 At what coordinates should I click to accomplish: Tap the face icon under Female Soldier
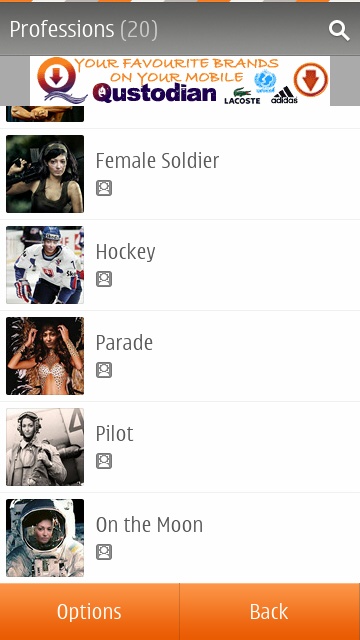click(x=104, y=188)
